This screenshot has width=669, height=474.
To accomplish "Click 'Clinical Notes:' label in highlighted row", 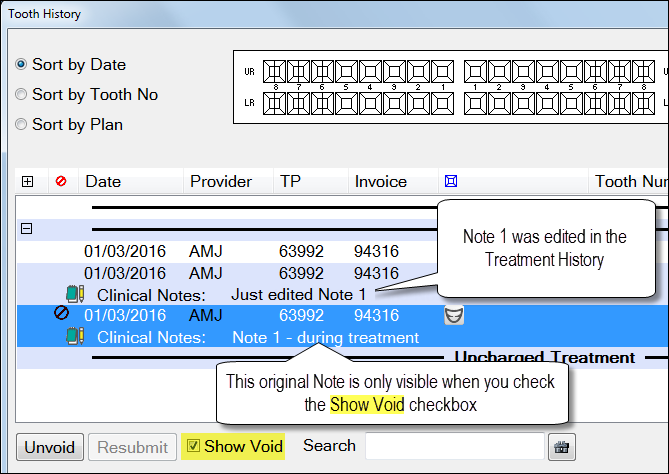I will [151, 337].
